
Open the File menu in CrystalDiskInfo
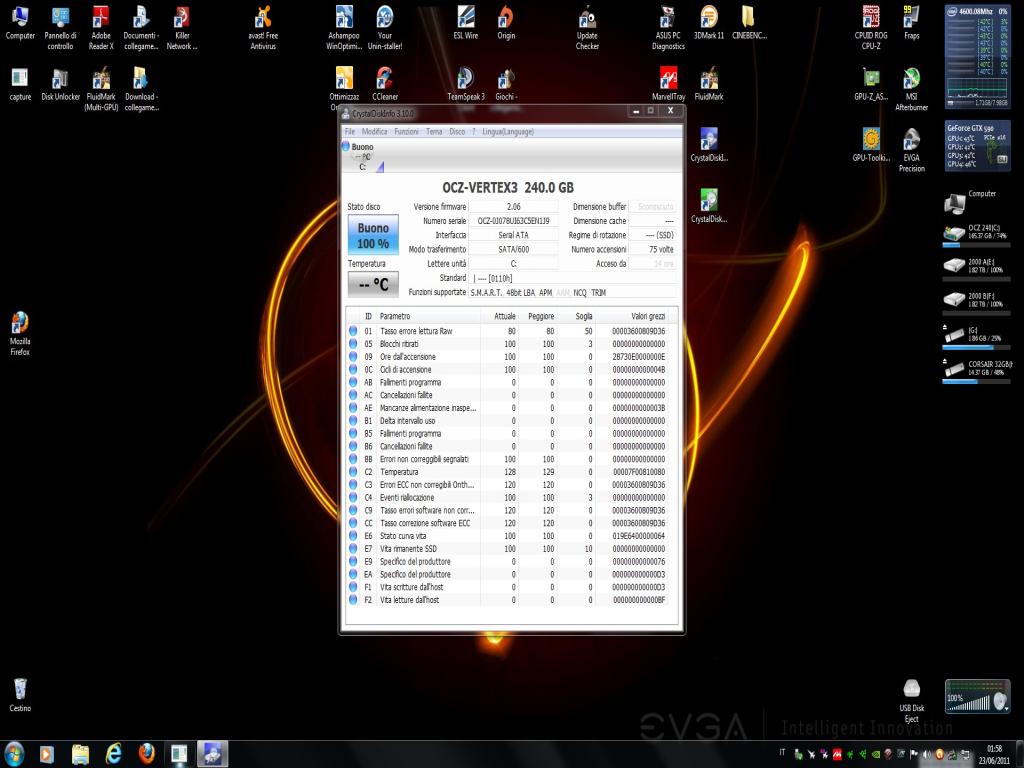point(349,132)
